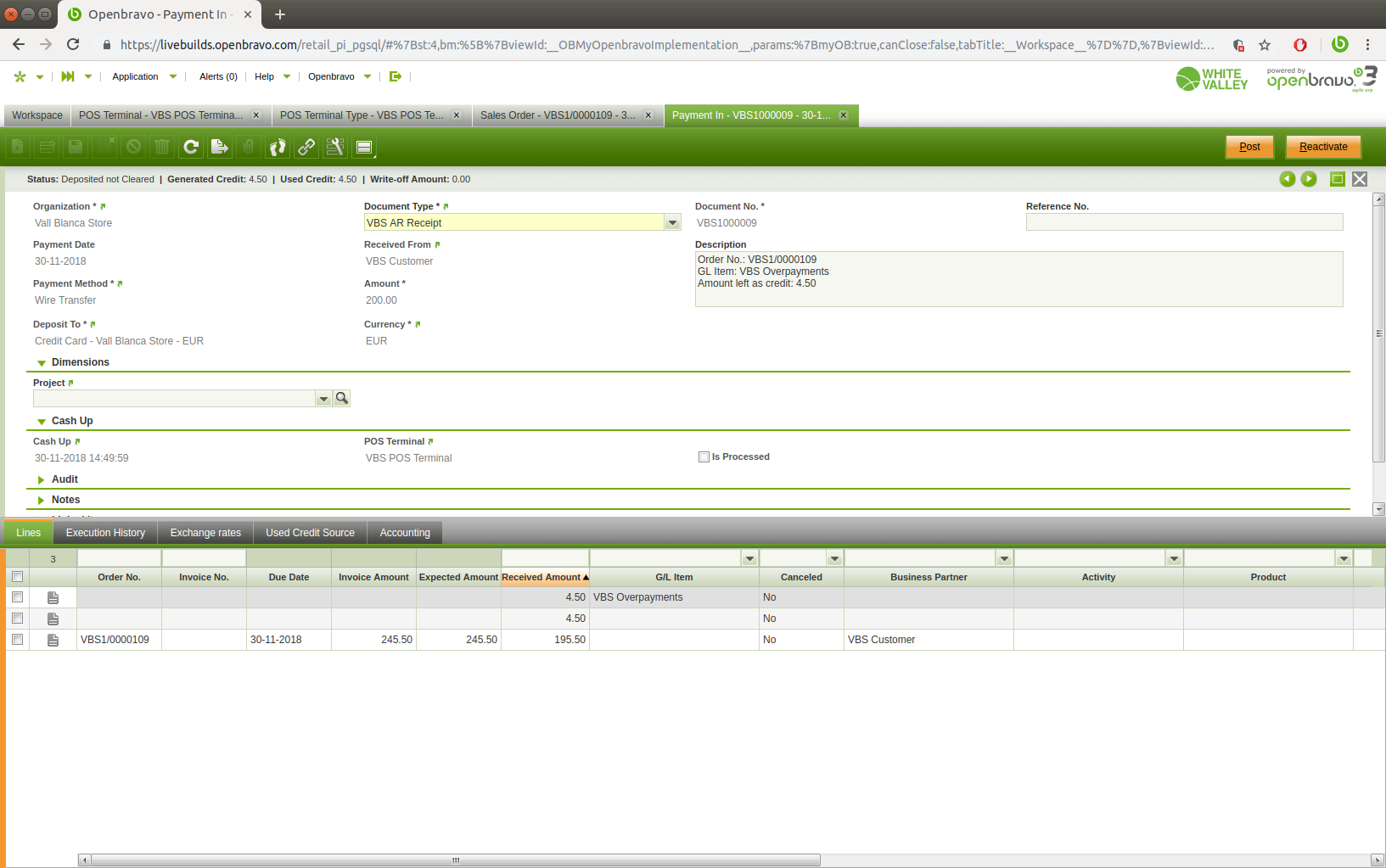Open the G/L Item filter dropdown
Screen dimensions: 1386x868
coord(749,558)
